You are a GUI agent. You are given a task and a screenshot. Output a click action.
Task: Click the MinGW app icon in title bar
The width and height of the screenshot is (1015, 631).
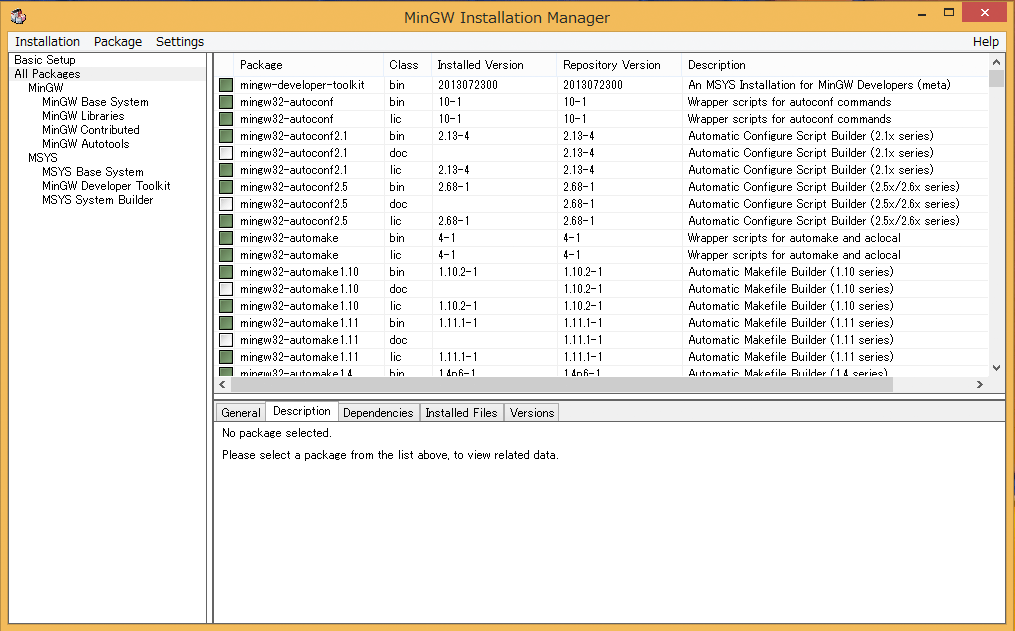[x=19, y=16]
